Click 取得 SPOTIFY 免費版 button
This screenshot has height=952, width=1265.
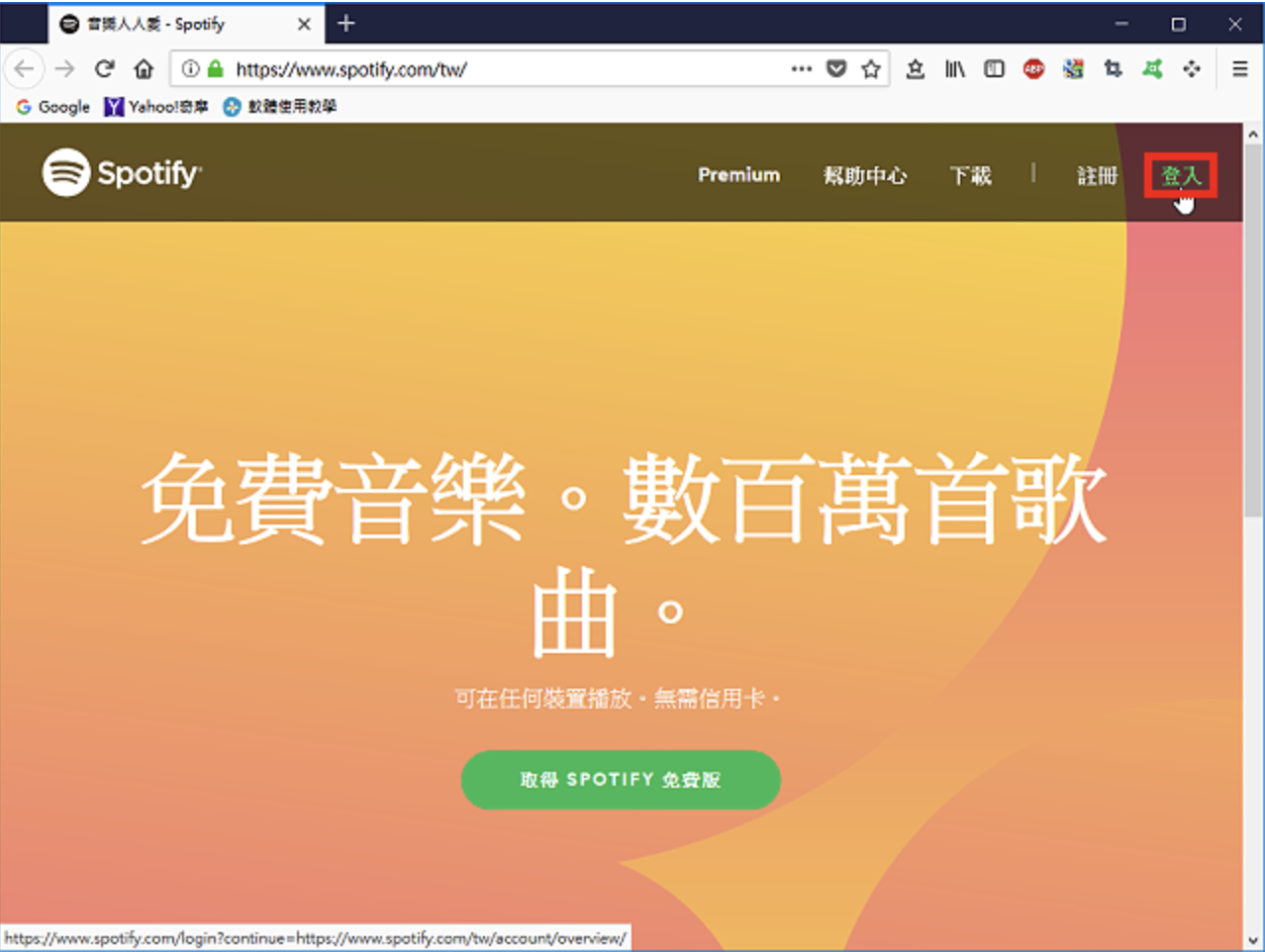tap(621, 780)
